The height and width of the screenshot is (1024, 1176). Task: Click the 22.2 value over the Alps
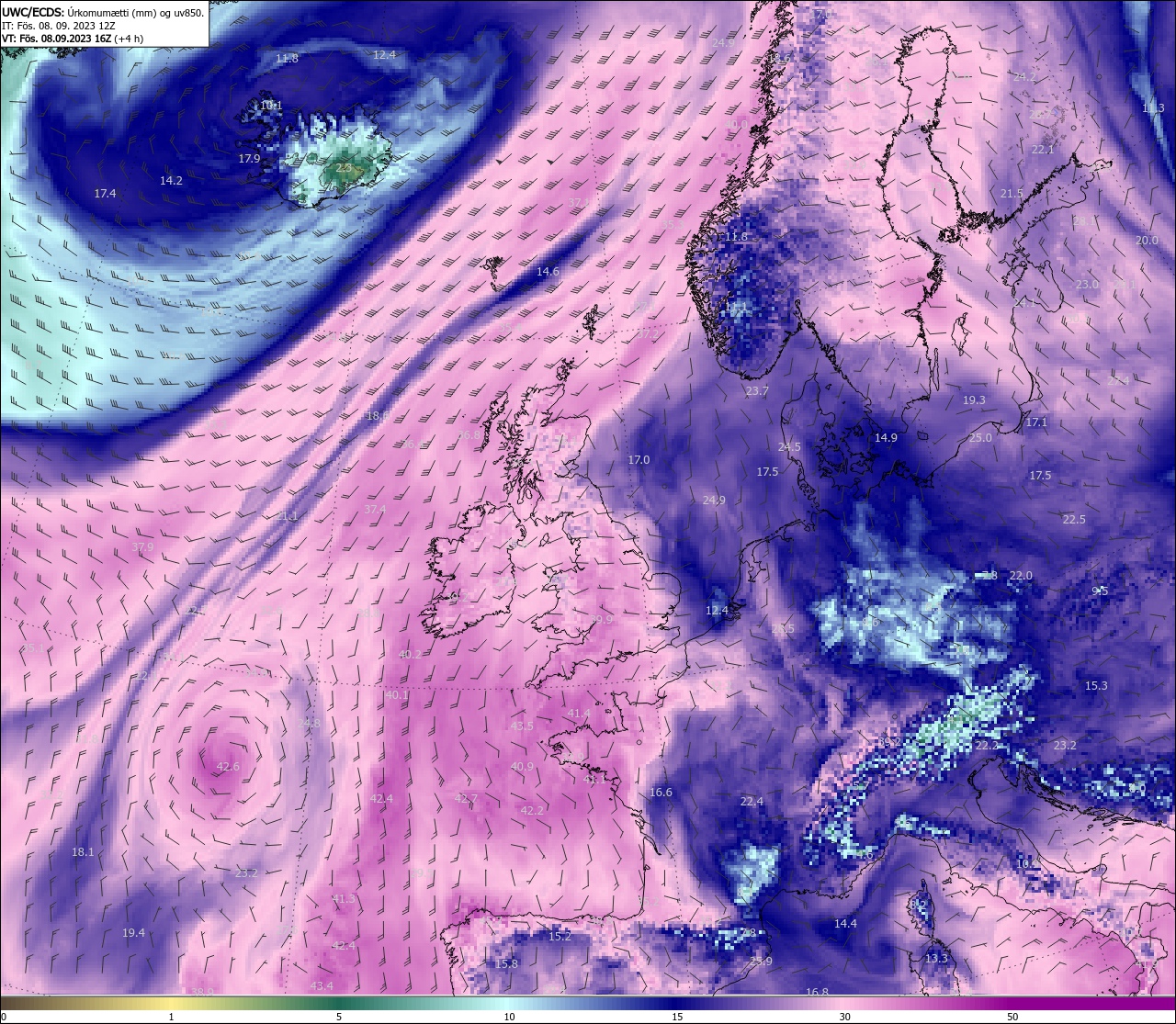click(986, 747)
